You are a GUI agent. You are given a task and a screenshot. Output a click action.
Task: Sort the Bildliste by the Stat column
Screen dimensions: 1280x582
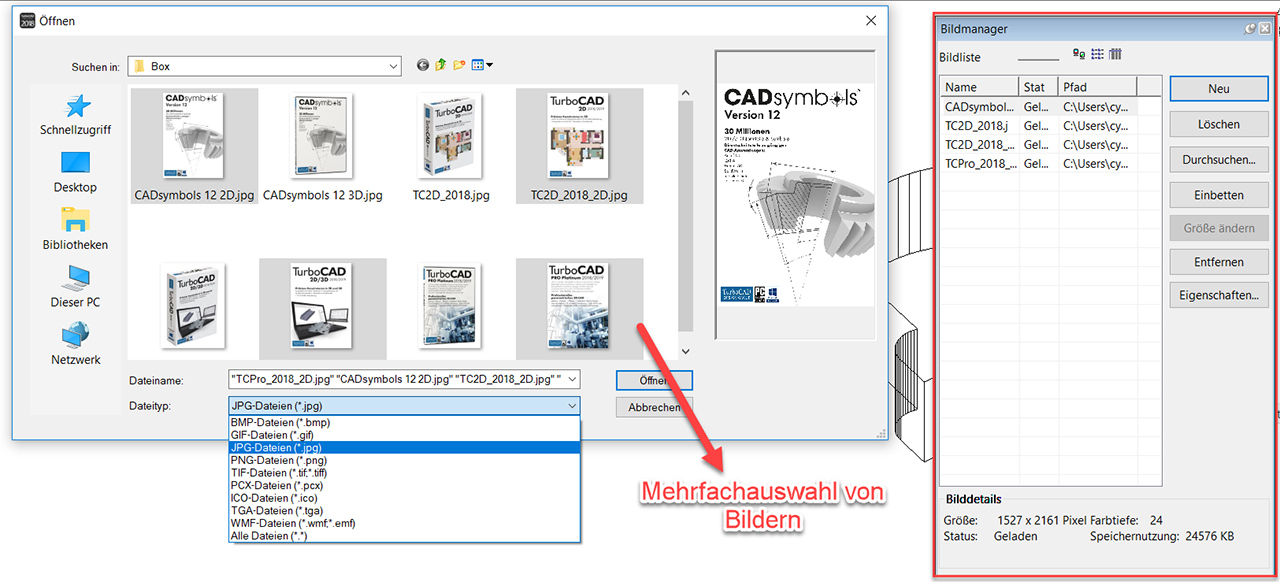click(1039, 87)
